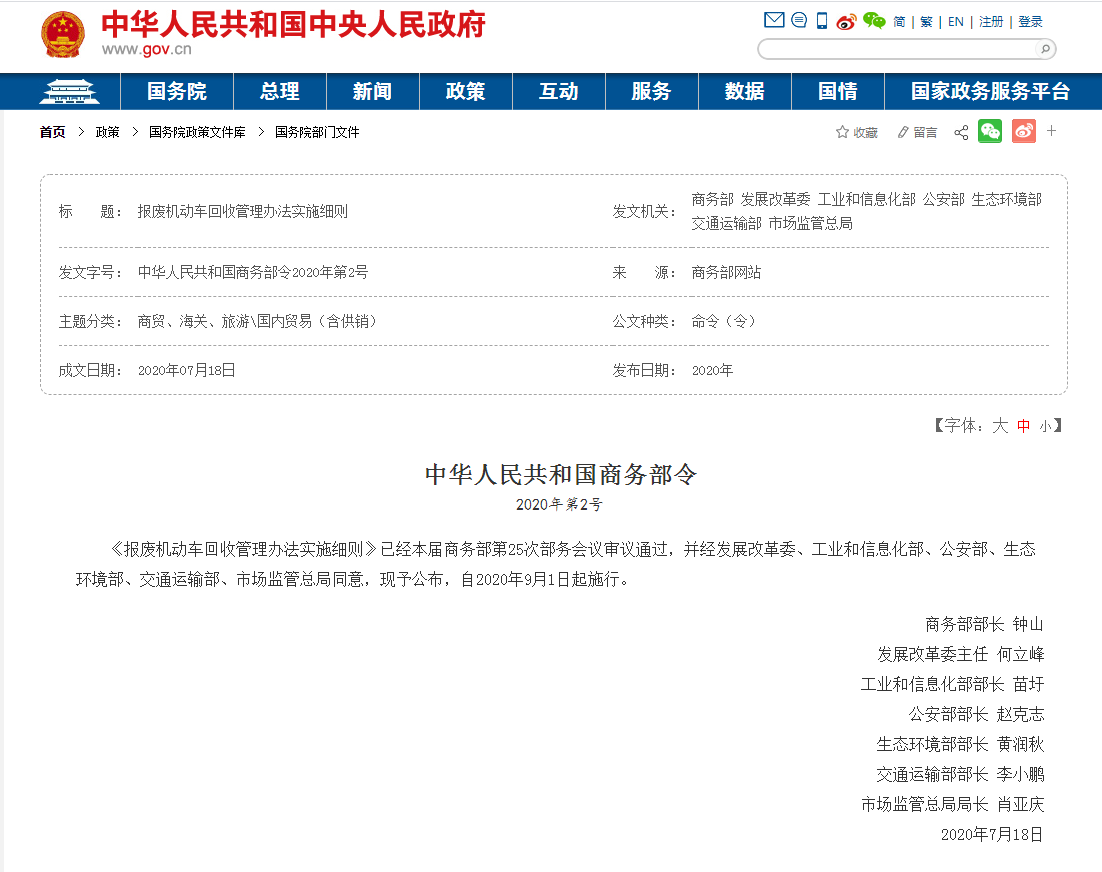Click the source value 商务部网站
Image resolution: width=1102 pixels, height=872 pixels.
726,272
